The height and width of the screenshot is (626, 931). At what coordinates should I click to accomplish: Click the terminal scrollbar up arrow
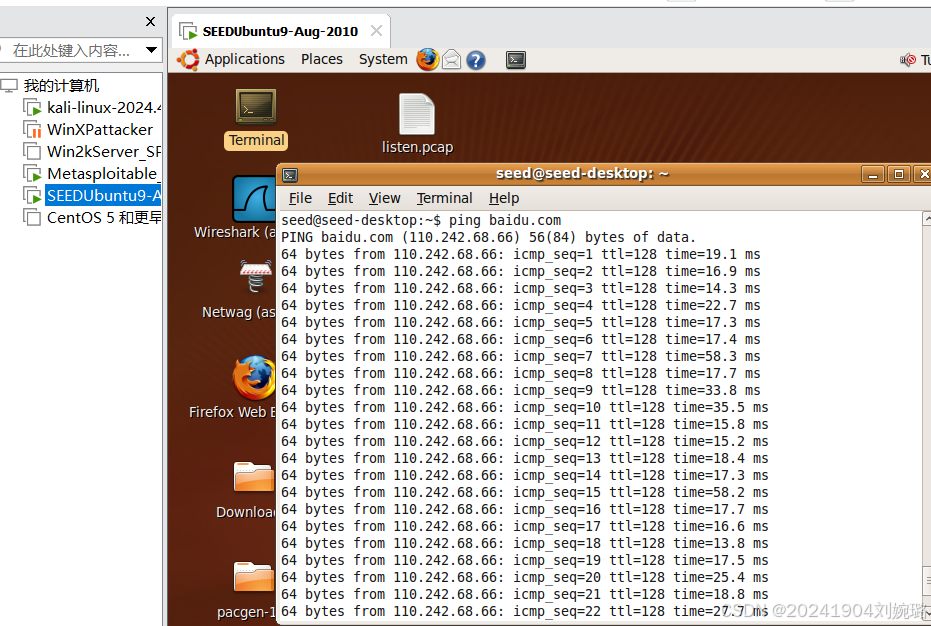click(926, 219)
